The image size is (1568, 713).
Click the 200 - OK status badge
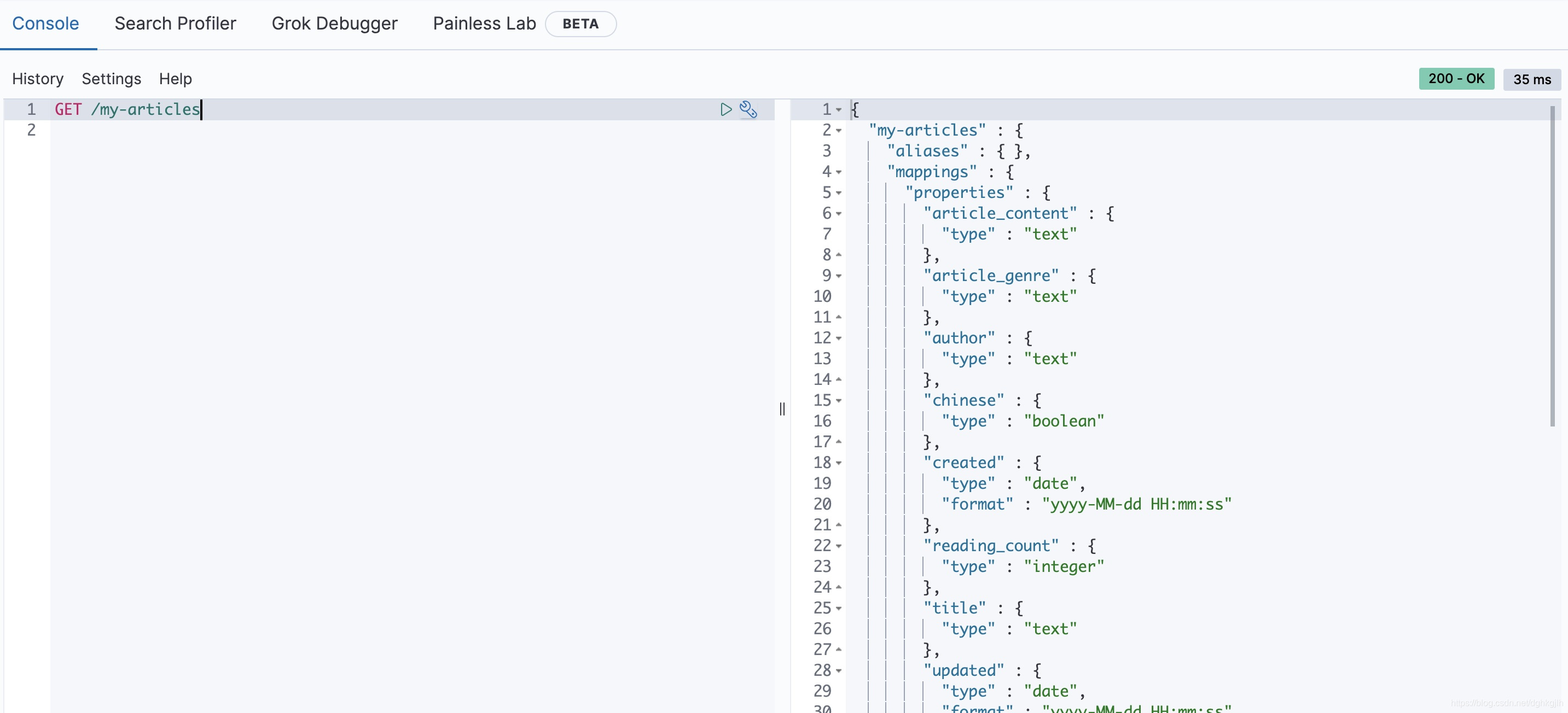tap(1456, 79)
